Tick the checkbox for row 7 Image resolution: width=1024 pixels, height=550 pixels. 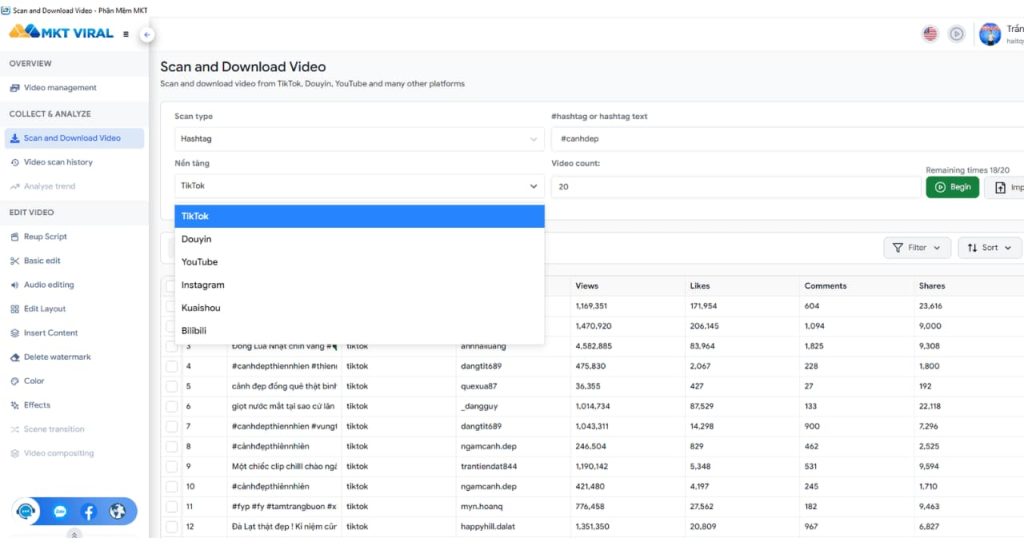pyautogui.click(x=171, y=427)
